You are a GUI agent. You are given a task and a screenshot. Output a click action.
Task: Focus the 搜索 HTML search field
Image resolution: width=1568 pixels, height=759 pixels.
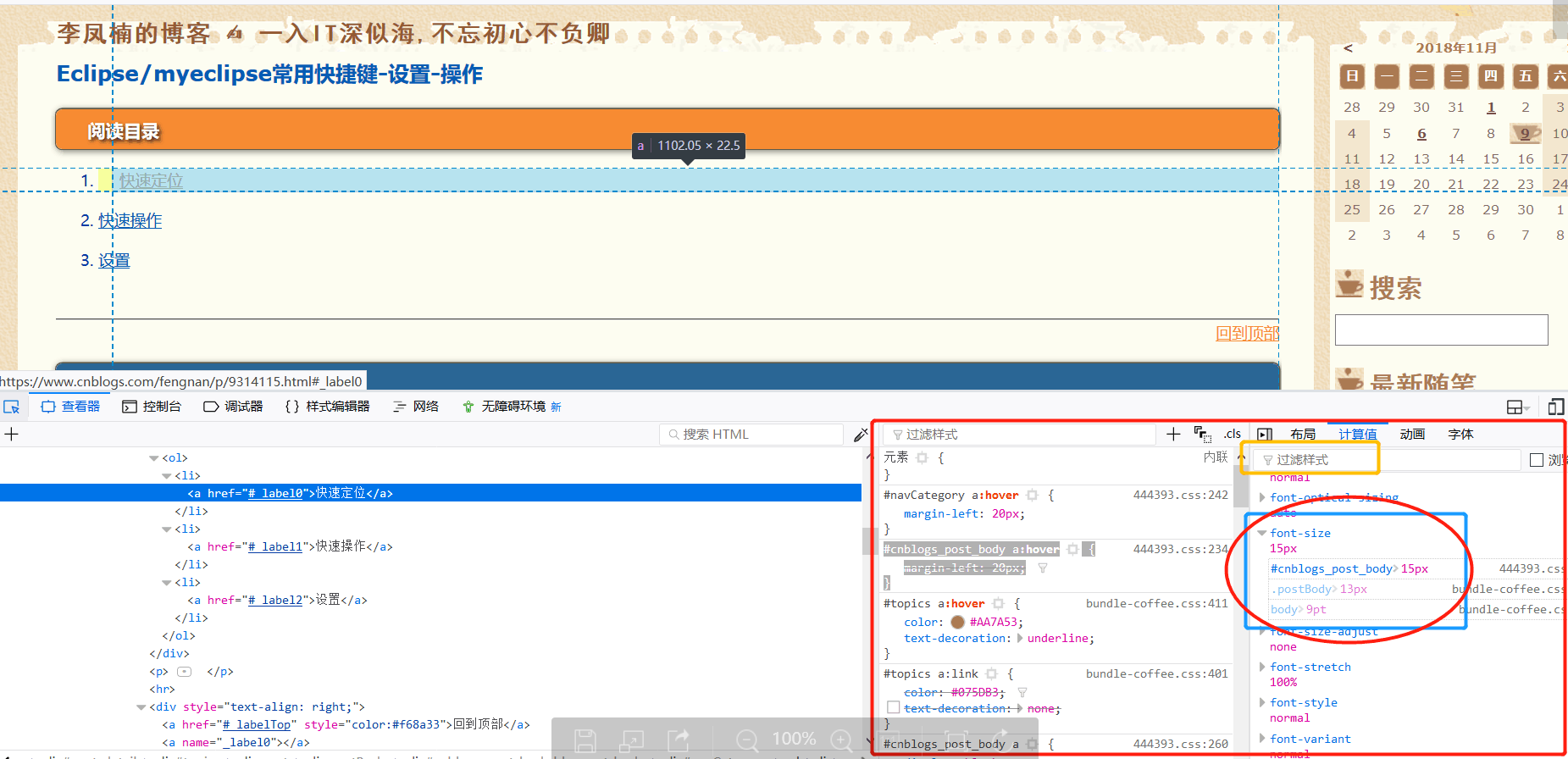pos(751,435)
